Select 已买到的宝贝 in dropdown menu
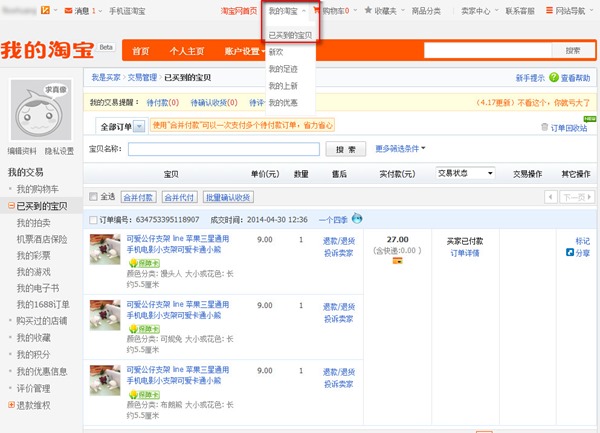 tap(290, 35)
